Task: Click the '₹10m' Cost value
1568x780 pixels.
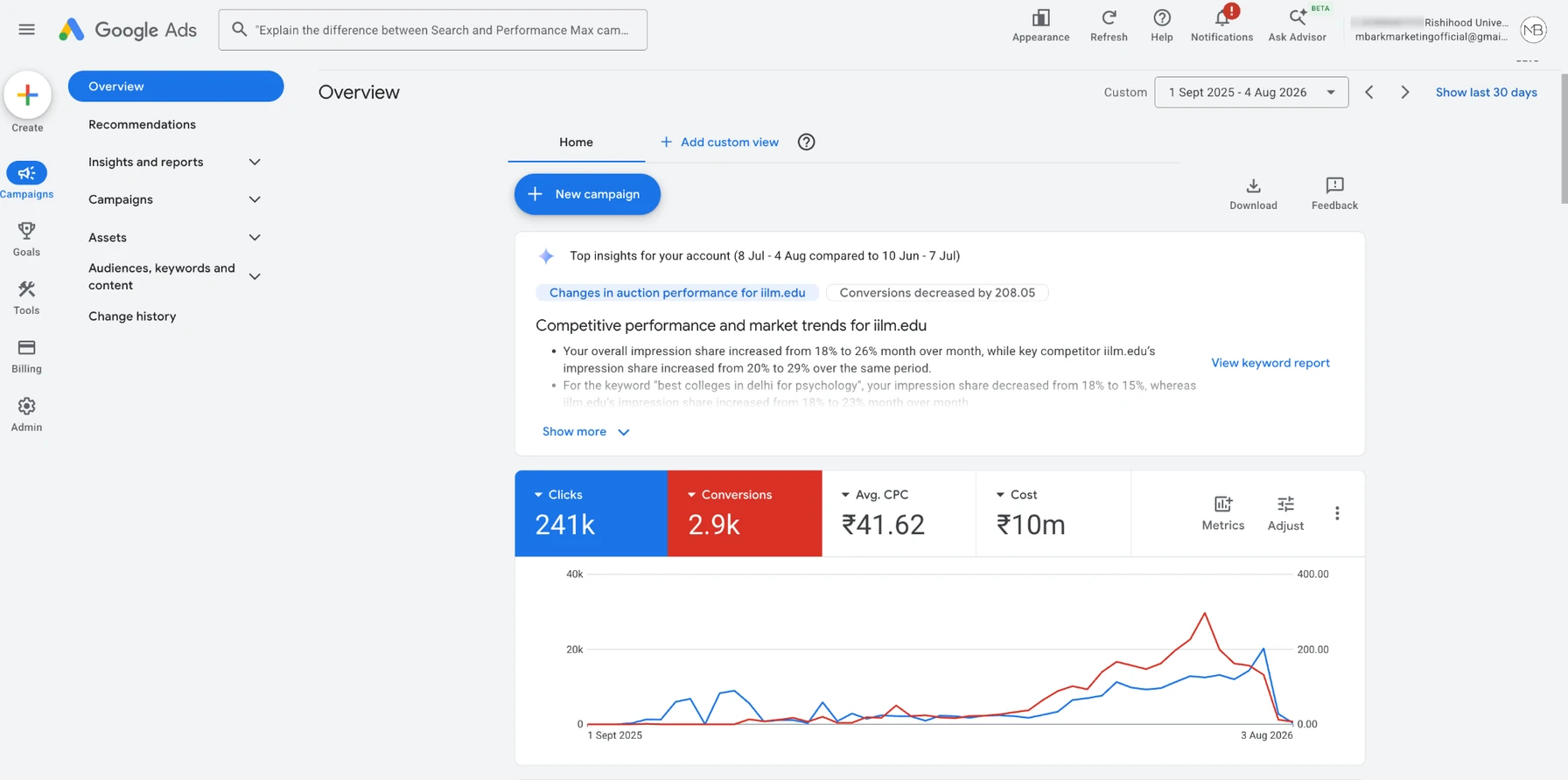Action: [1031, 525]
